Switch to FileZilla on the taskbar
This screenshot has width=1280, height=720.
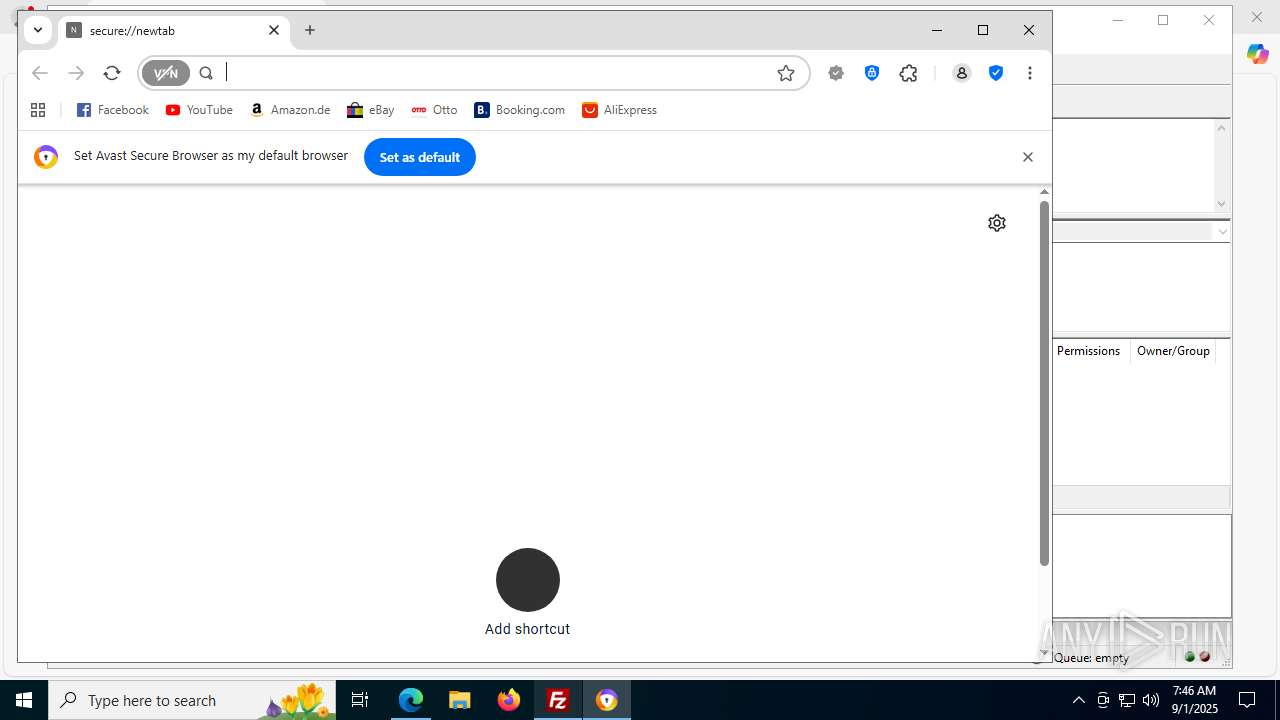click(x=558, y=700)
